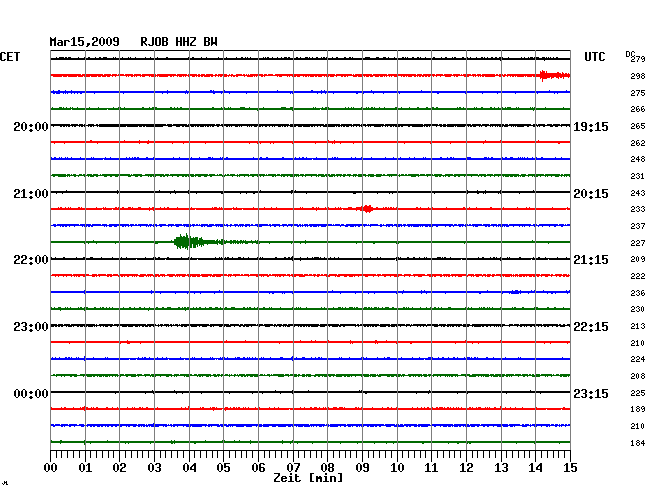Click the Zeit [min] axis title
Viewport: 650px width, 494px height.
click(308, 478)
